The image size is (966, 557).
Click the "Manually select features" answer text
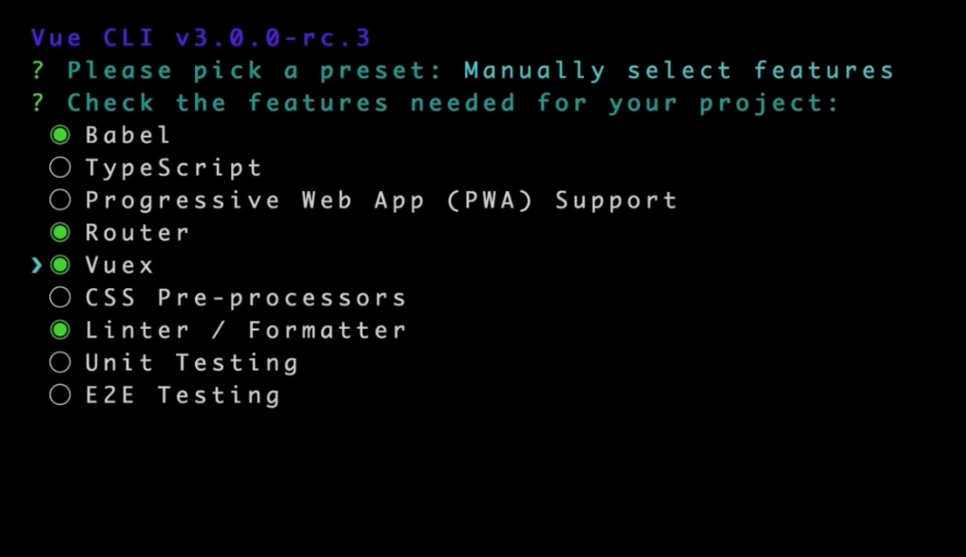coord(679,71)
